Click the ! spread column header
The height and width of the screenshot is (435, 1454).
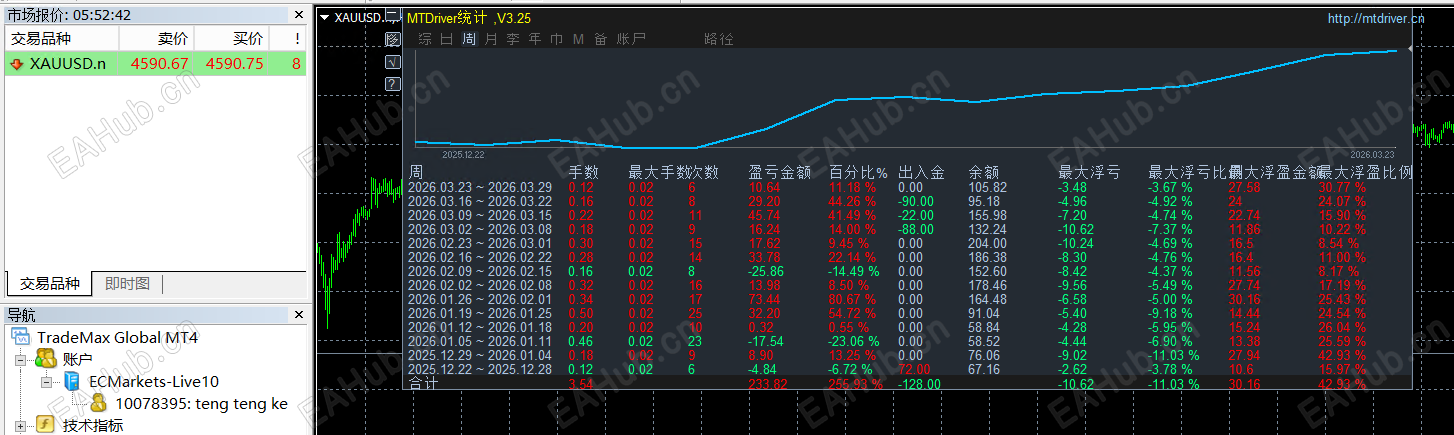pyautogui.click(x=287, y=39)
